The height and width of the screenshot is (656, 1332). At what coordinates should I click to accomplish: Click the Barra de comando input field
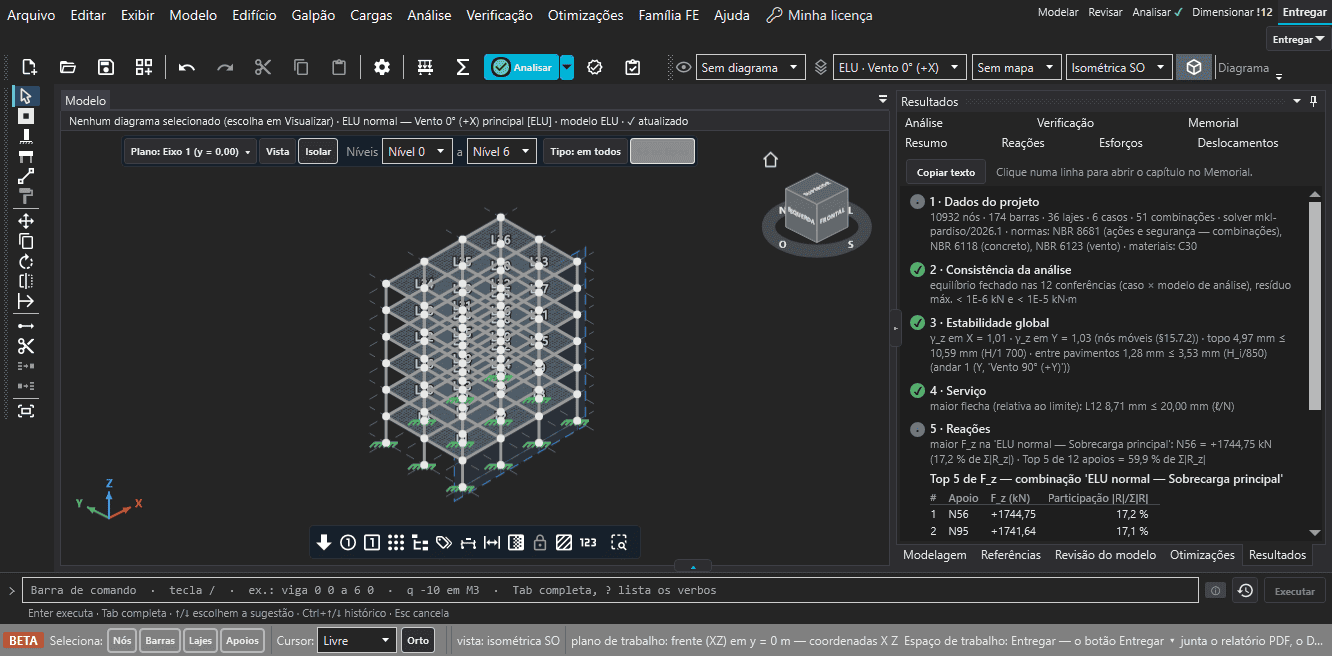click(610, 590)
